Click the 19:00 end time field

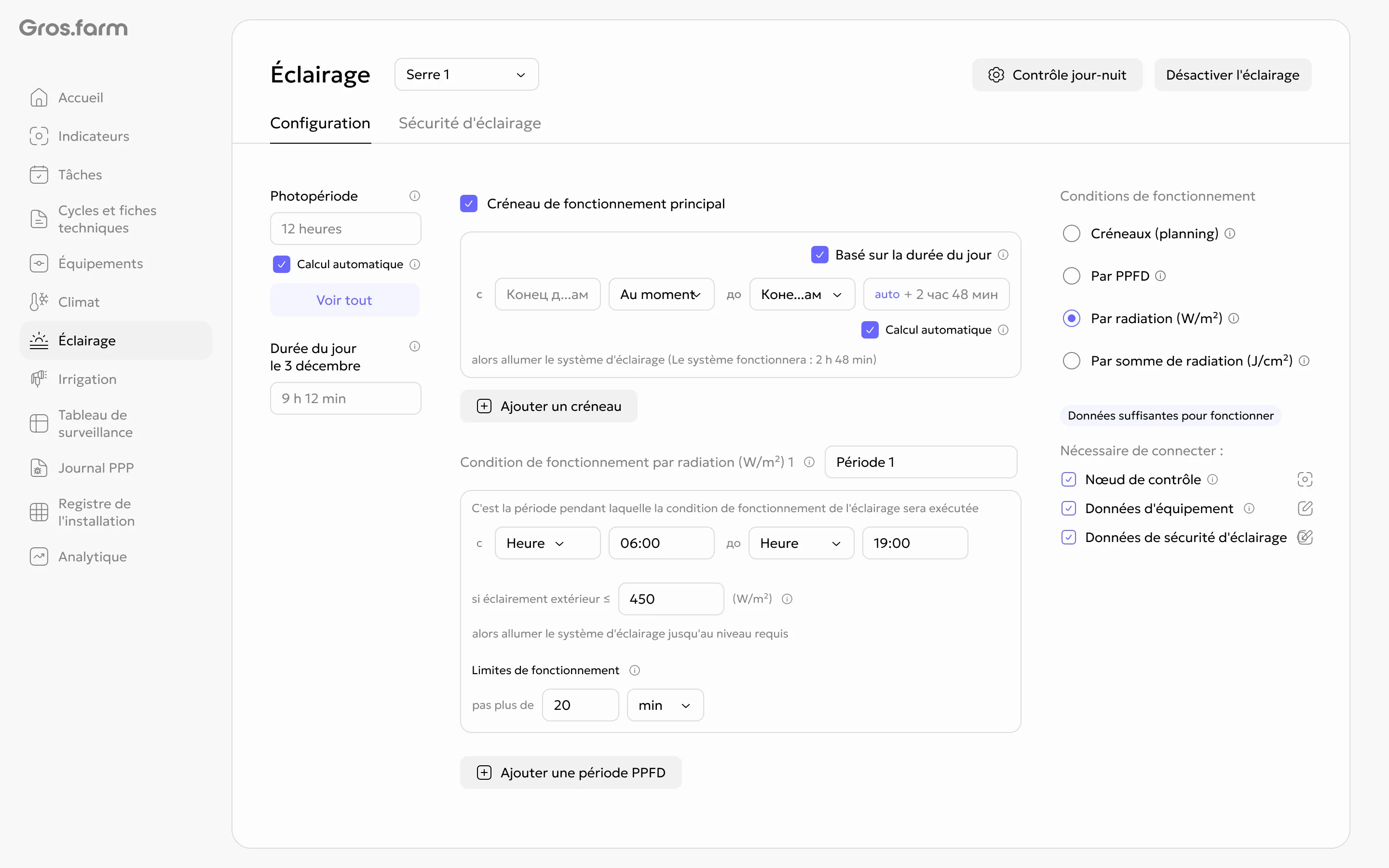pyautogui.click(x=914, y=543)
